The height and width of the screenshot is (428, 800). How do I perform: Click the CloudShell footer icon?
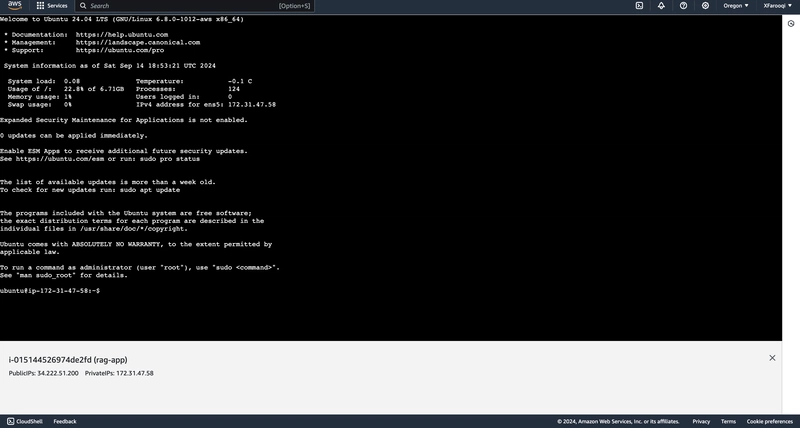[x=11, y=421]
